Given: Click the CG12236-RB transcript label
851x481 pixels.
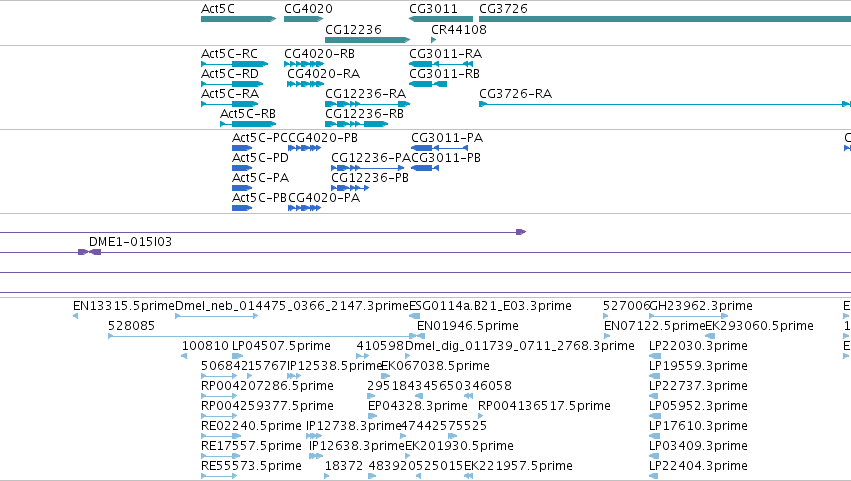Looking at the screenshot, I should point(364,114).
